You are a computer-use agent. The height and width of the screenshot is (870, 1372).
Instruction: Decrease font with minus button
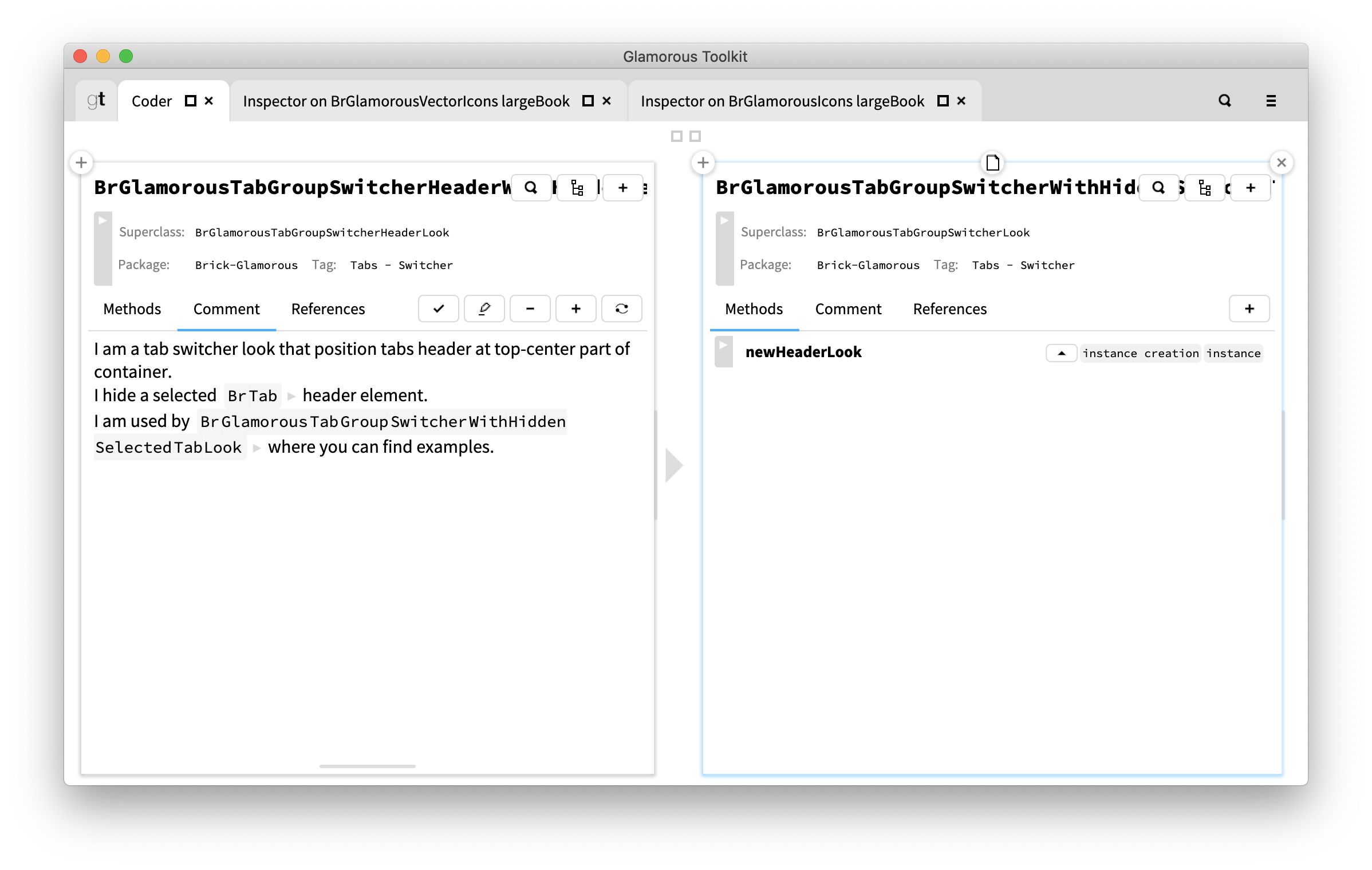[530, 309]
